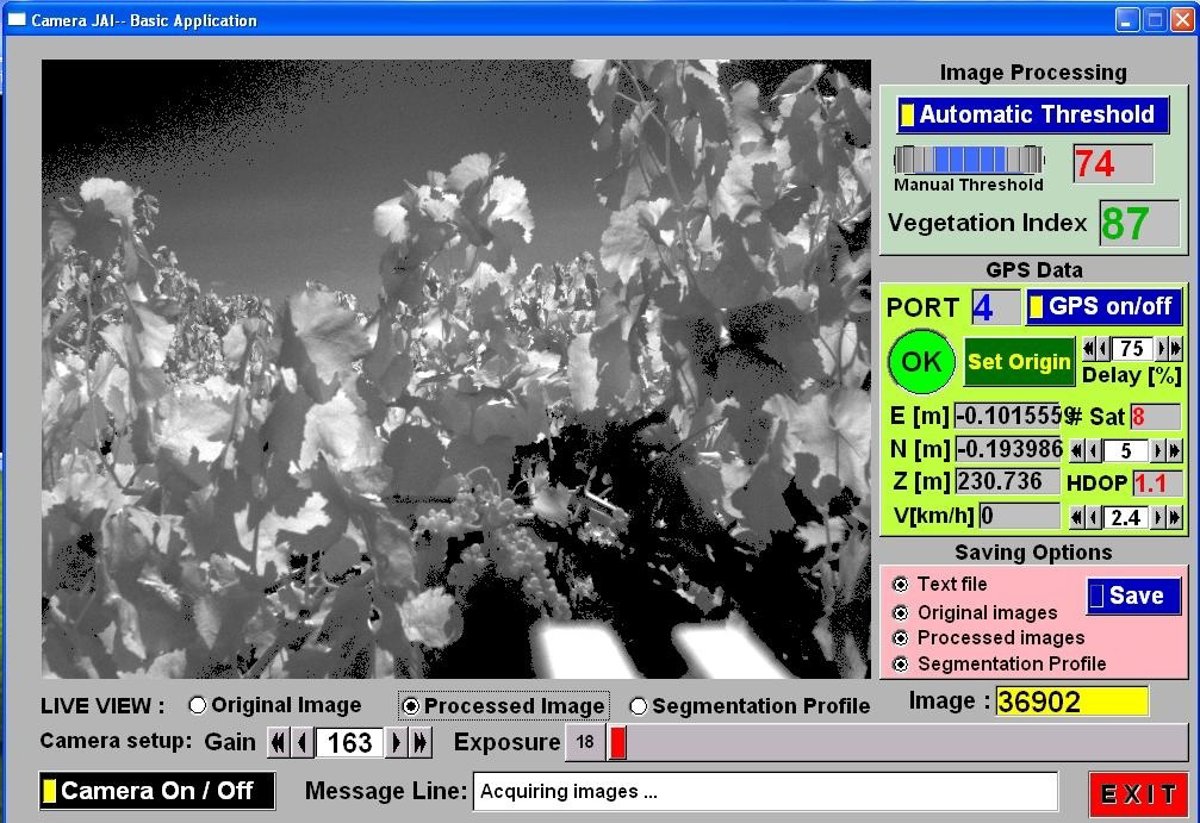1200x823 pixels.
Task: Toggle GPS on/off button
Action: tap(1104, 307)
